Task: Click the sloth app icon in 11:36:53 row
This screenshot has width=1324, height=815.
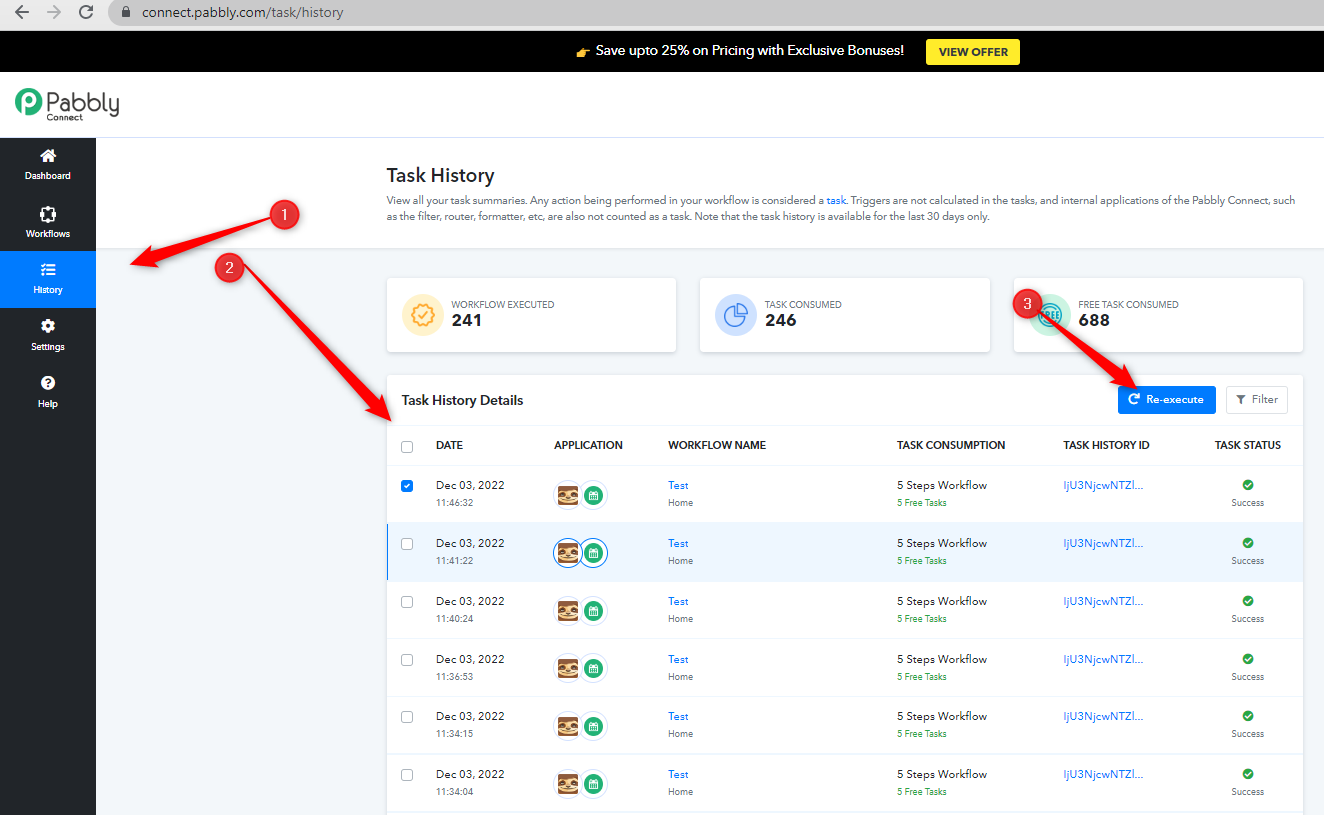Action: click(x=568, y=668)
